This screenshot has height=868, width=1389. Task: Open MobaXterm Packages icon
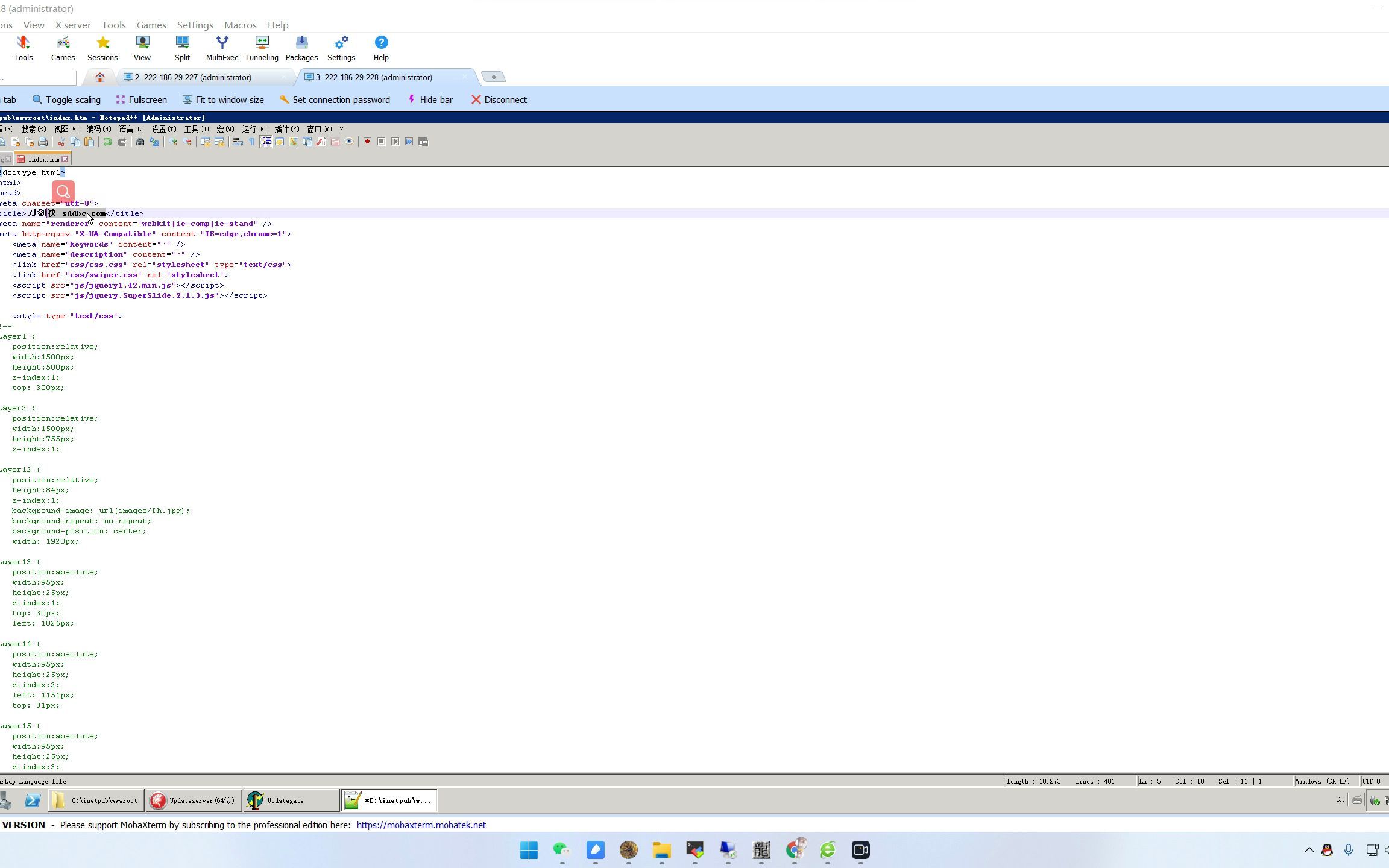(x=301, y=48)
